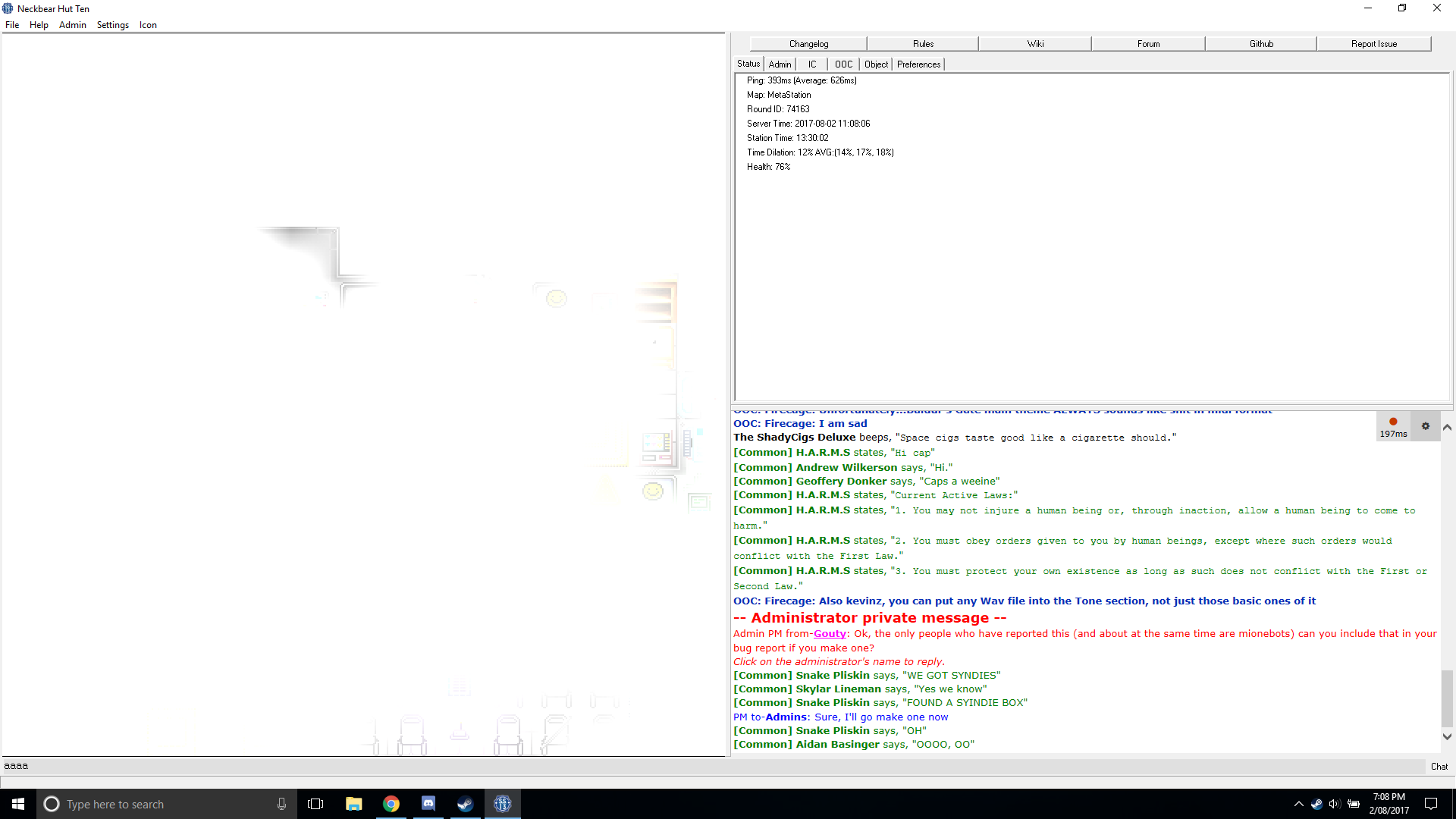Click the 'FOUND A SYNDIE BOX' chat message
The height and width of the screenshot is (819, 1456).
click(x=880, y=703)
